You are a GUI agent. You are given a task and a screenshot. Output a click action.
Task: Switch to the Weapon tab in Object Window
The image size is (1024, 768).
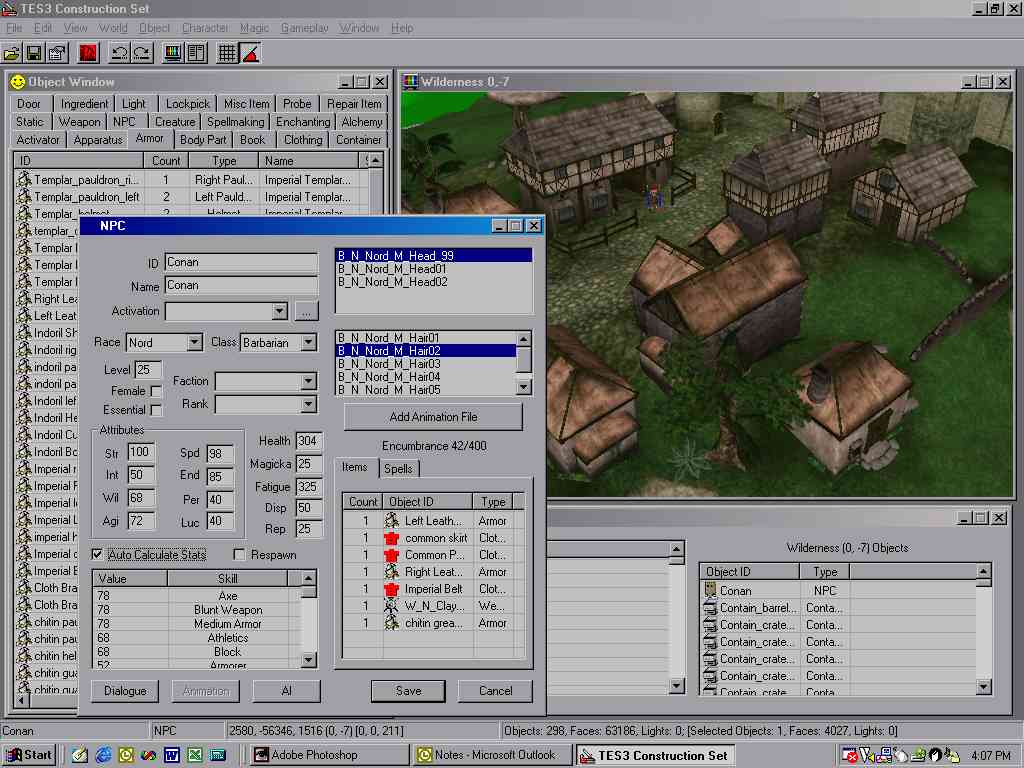[x=80, y=122]
